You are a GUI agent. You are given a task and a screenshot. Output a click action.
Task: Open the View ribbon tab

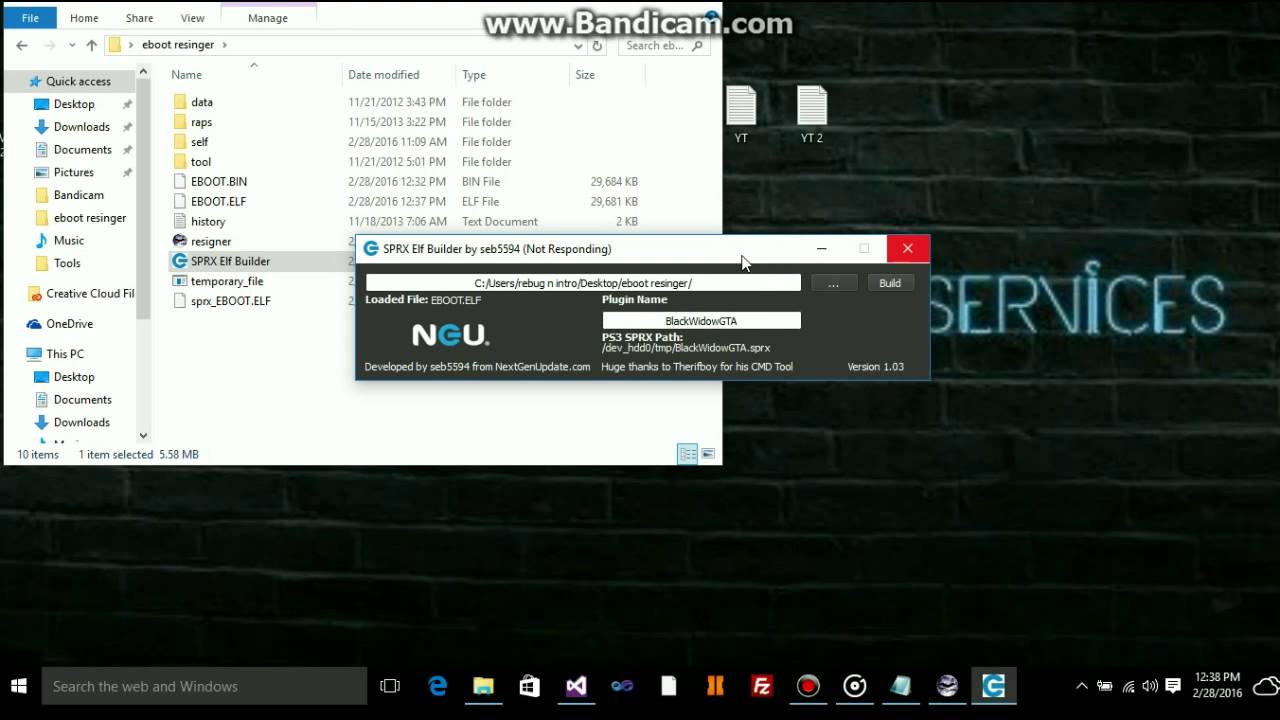(192, 18)
